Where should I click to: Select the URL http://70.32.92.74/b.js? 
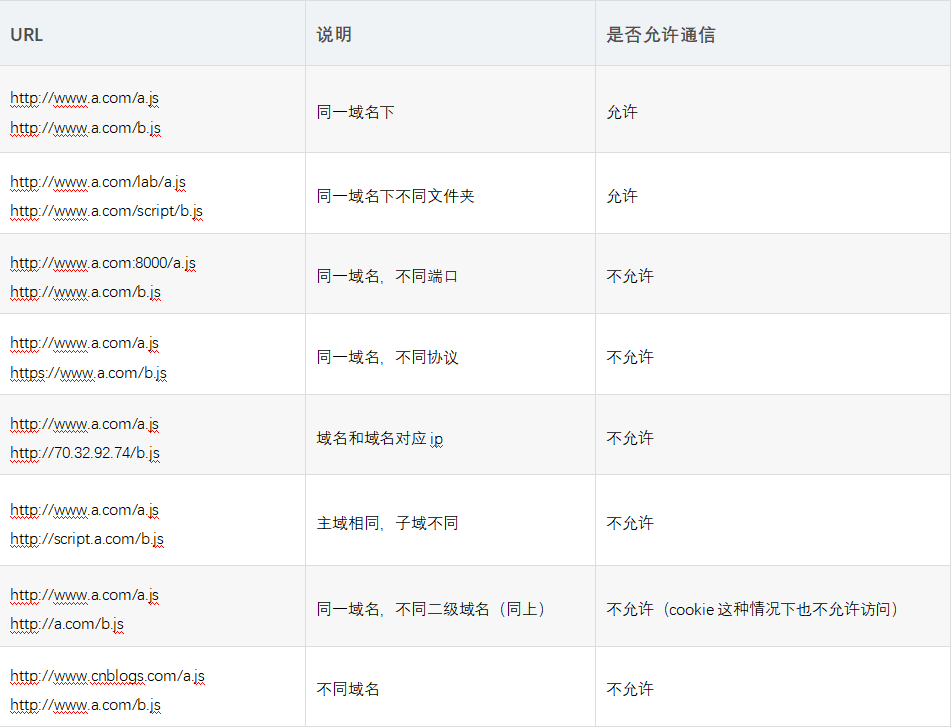[85, 453]
